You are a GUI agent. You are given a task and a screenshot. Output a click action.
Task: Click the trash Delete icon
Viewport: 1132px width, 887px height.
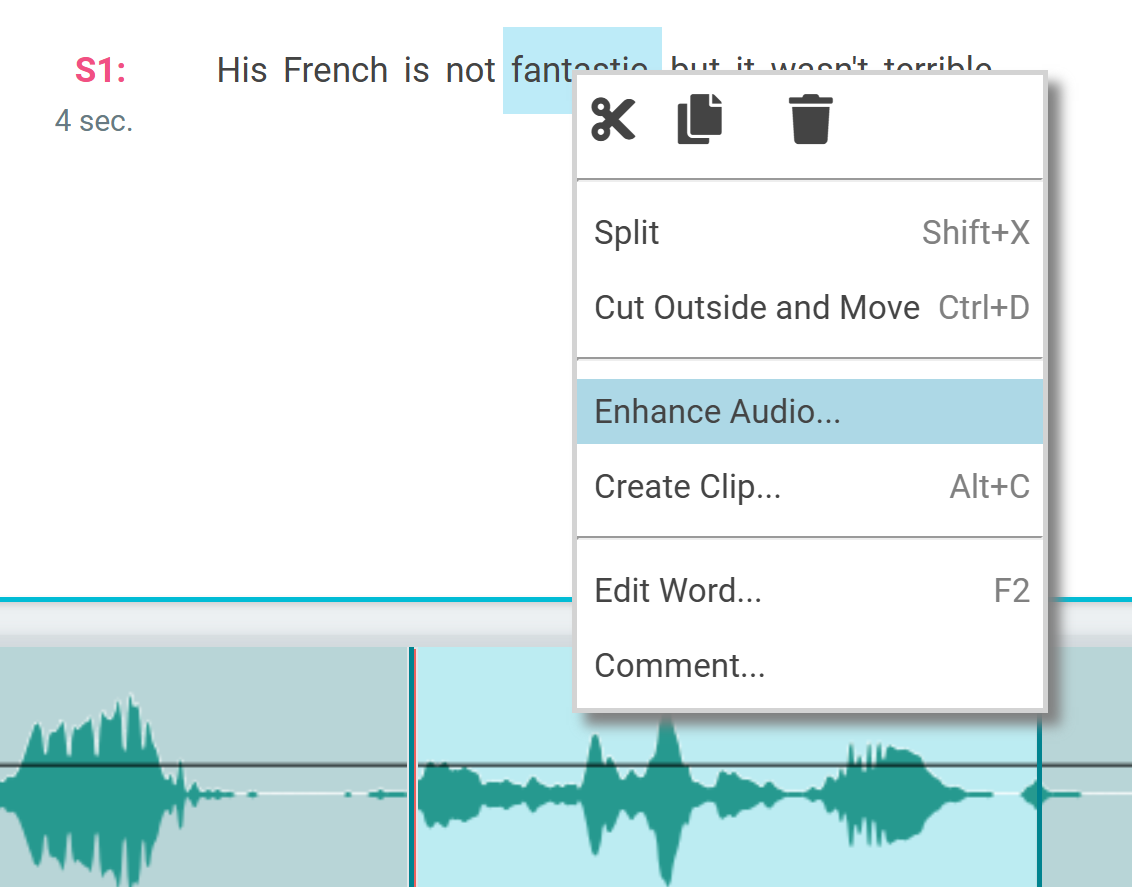click(810, 120)
